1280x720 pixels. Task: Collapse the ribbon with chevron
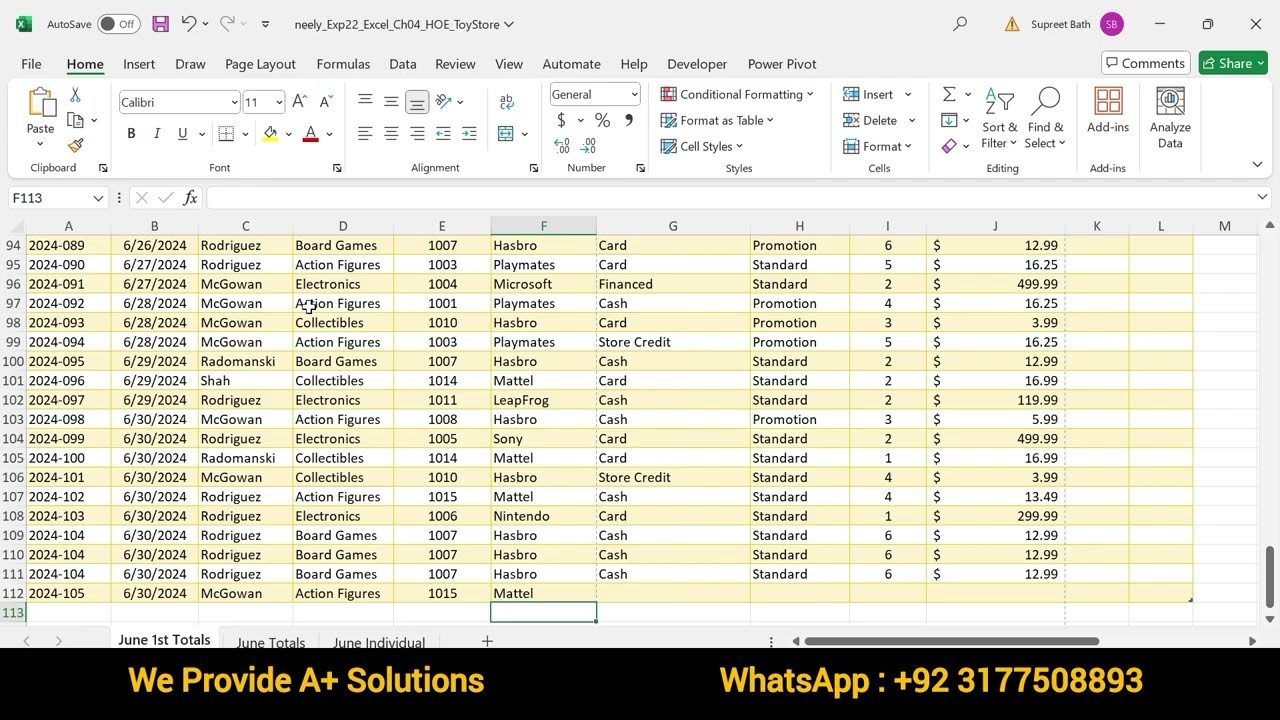pos(1257,165)
